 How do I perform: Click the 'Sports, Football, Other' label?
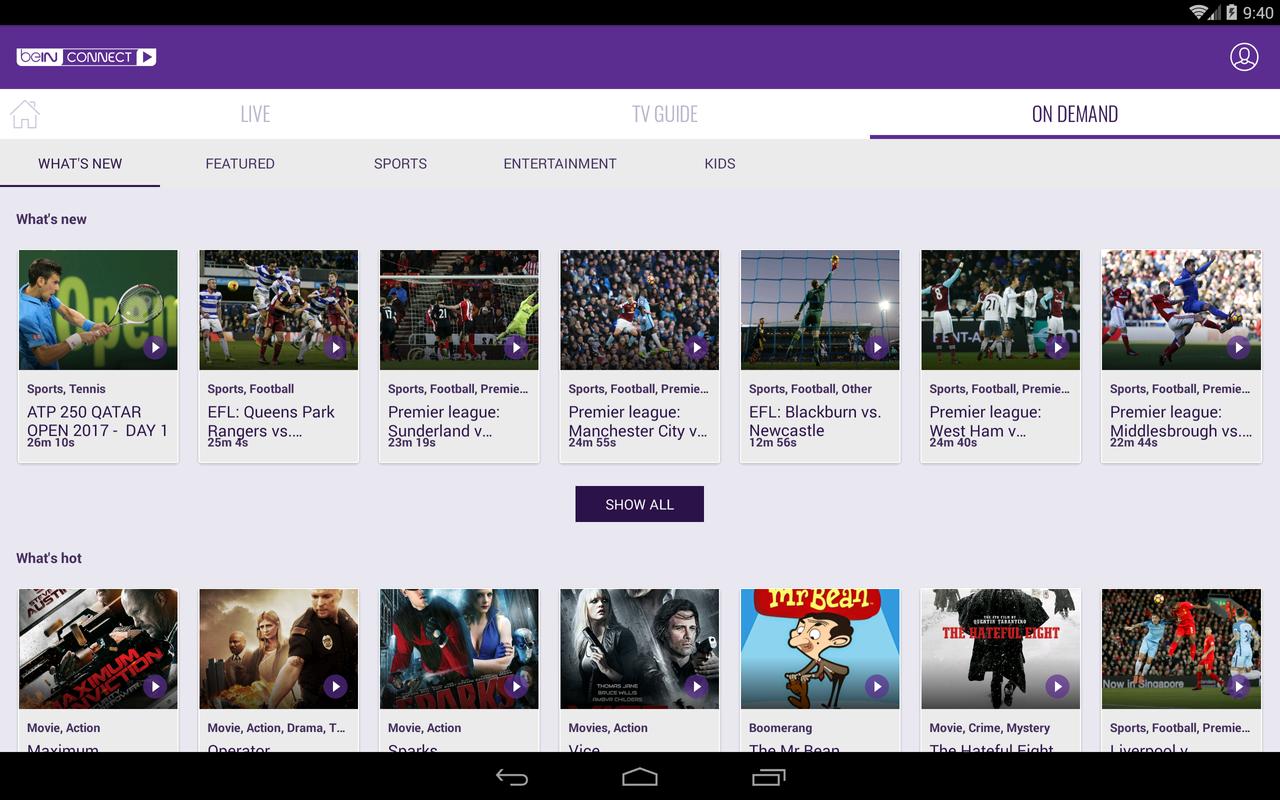pos(810,389)
